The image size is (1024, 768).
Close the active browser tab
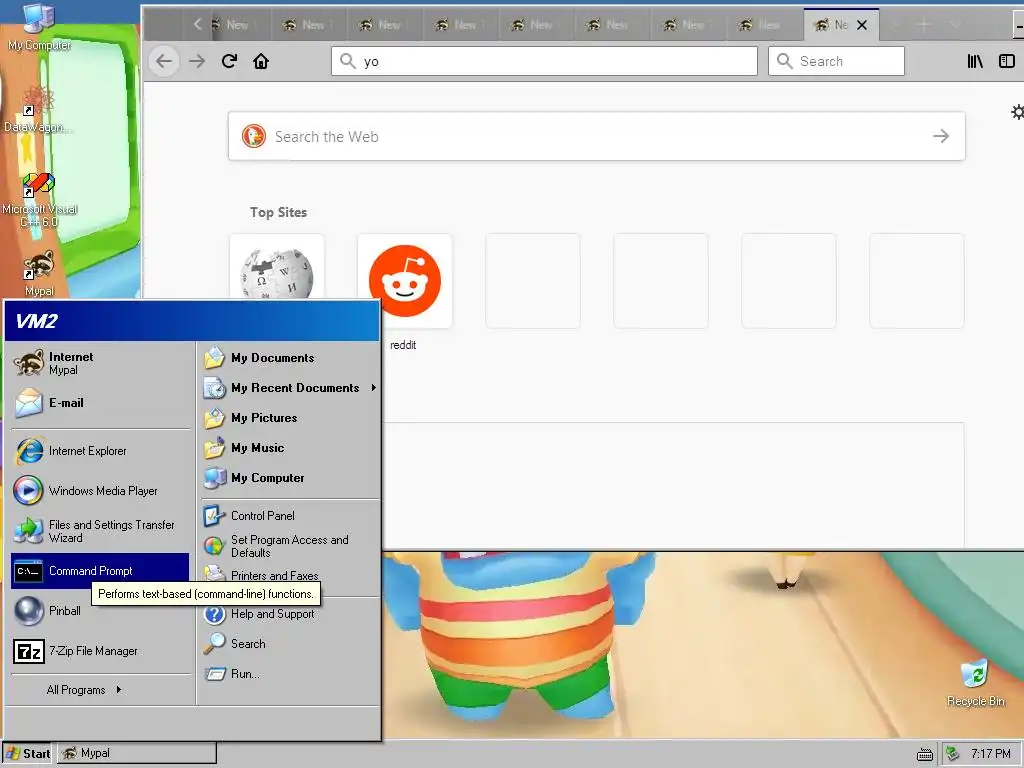coord(862,25)
